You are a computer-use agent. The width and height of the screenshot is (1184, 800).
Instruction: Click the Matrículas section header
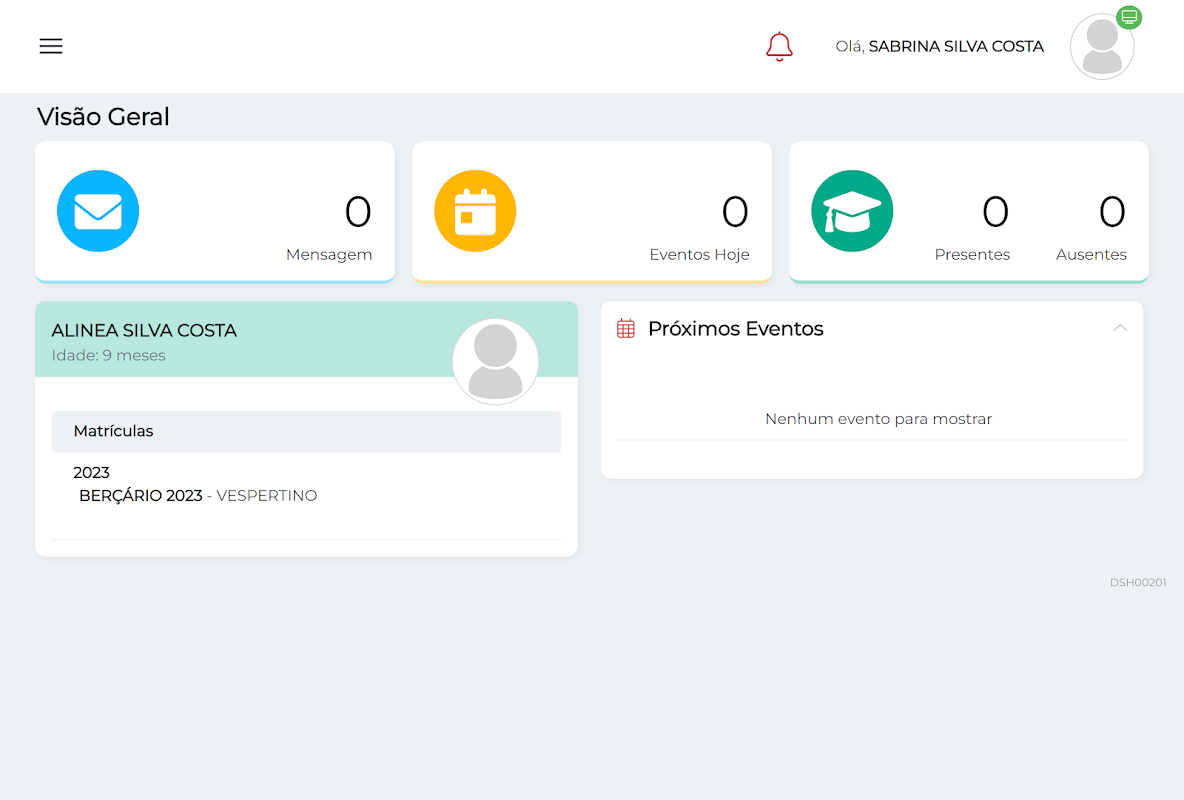click(113, 431)
